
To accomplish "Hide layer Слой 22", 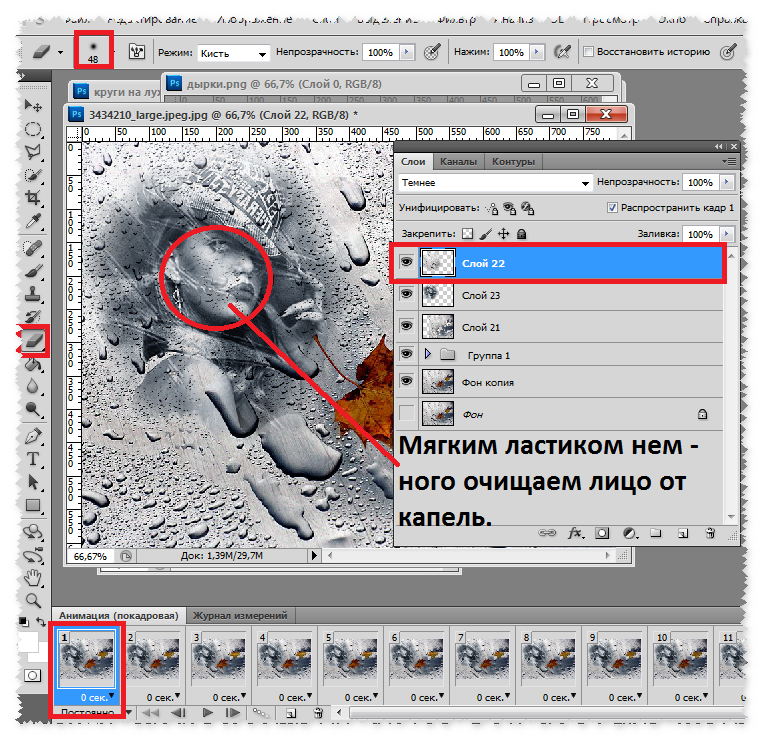I will [406, 262].
